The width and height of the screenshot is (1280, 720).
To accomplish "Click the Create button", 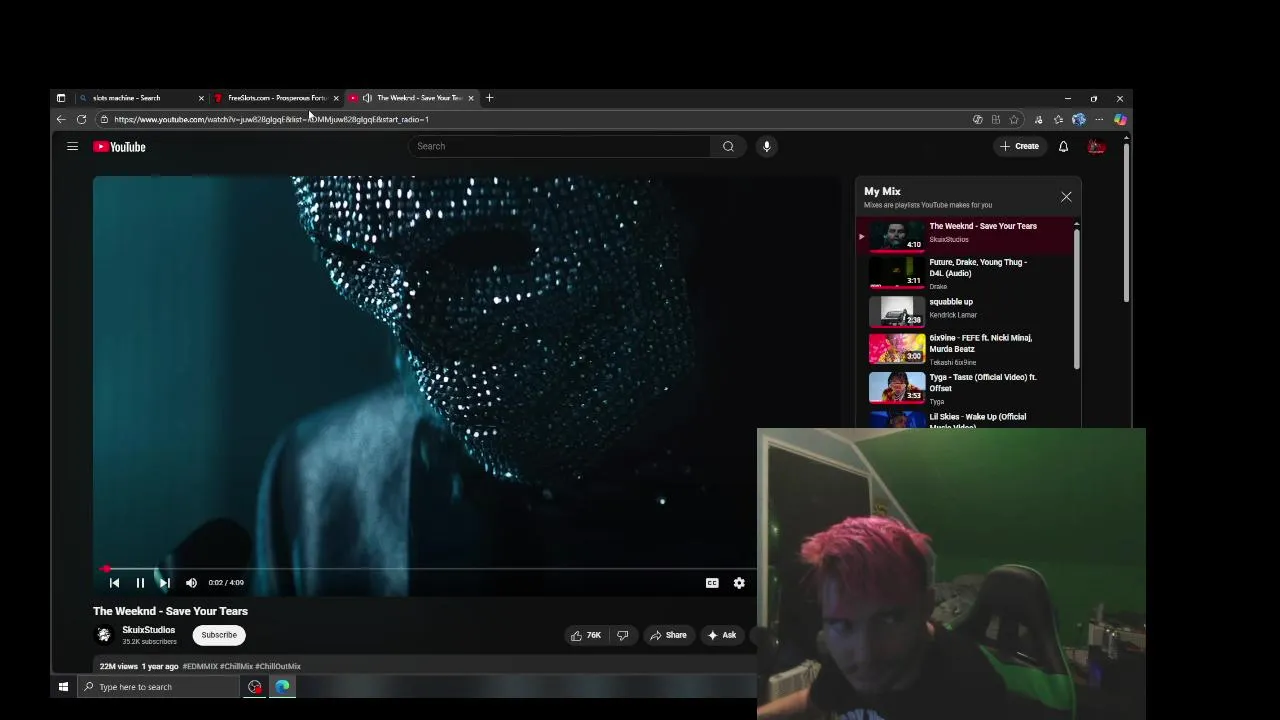I will click(1020, 146).
